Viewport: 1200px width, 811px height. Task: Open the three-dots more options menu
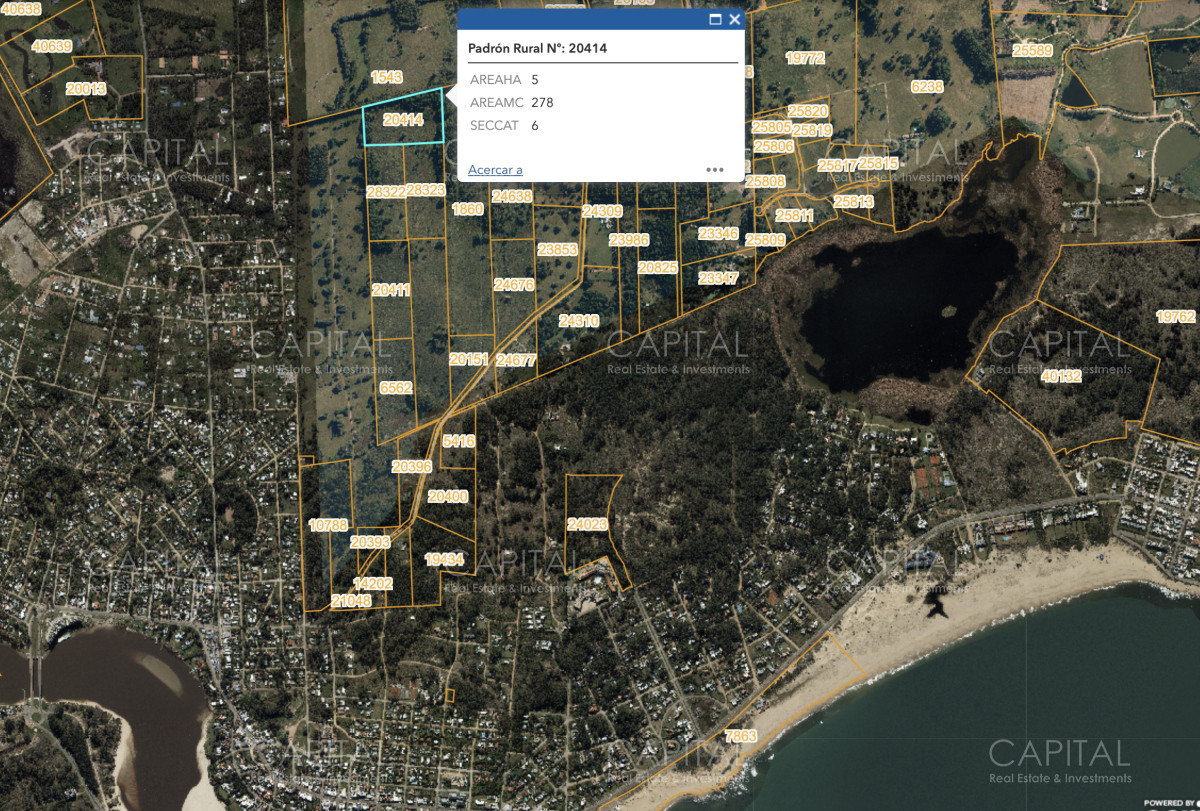tap(715, 170)
